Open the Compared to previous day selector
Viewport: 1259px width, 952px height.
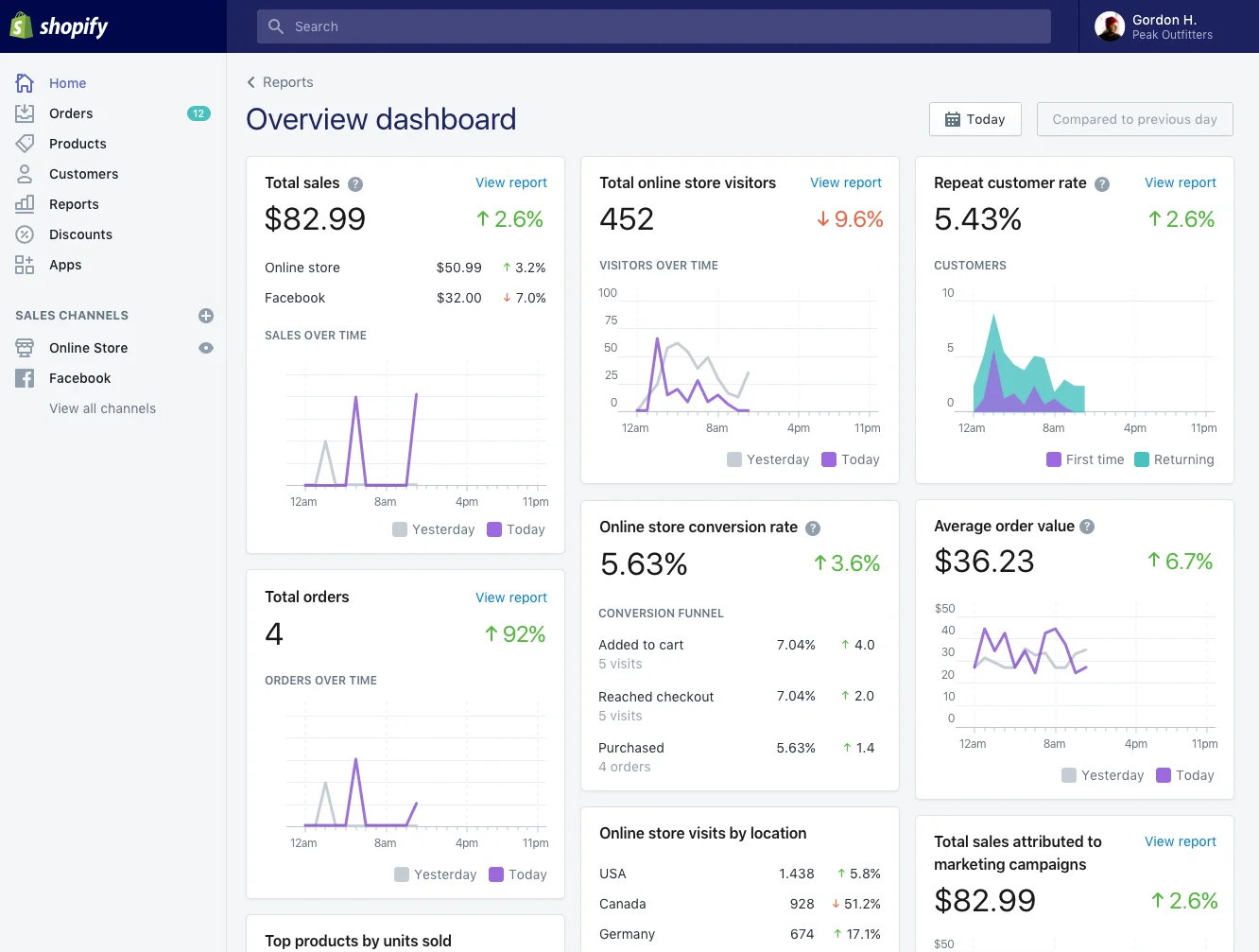coord(1134,119)
